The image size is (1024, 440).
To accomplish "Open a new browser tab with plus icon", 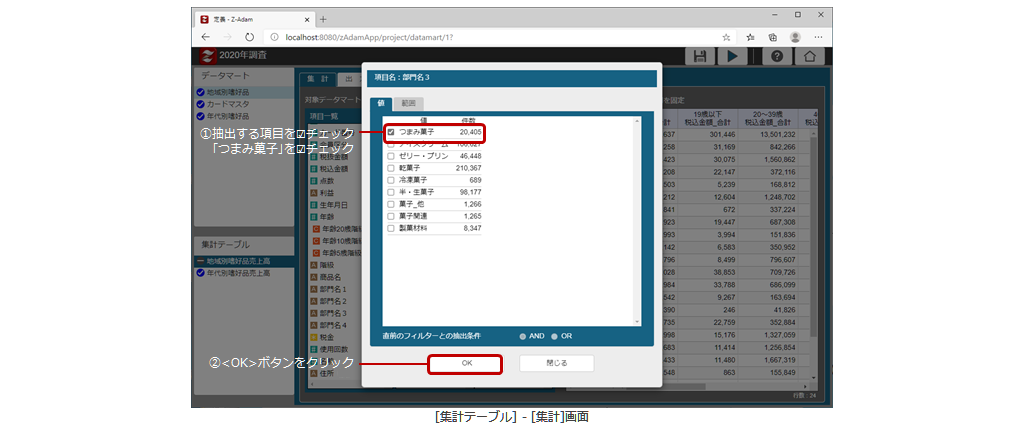I will click(323, 19).
